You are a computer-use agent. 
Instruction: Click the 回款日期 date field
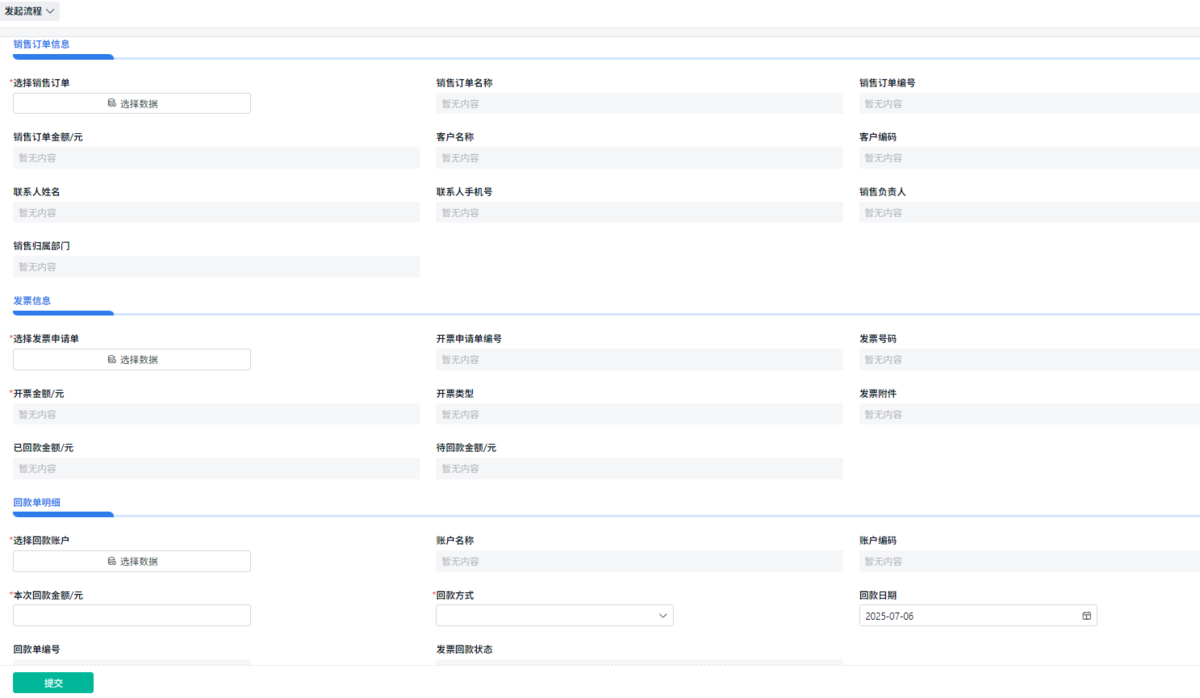pos(978,616)
